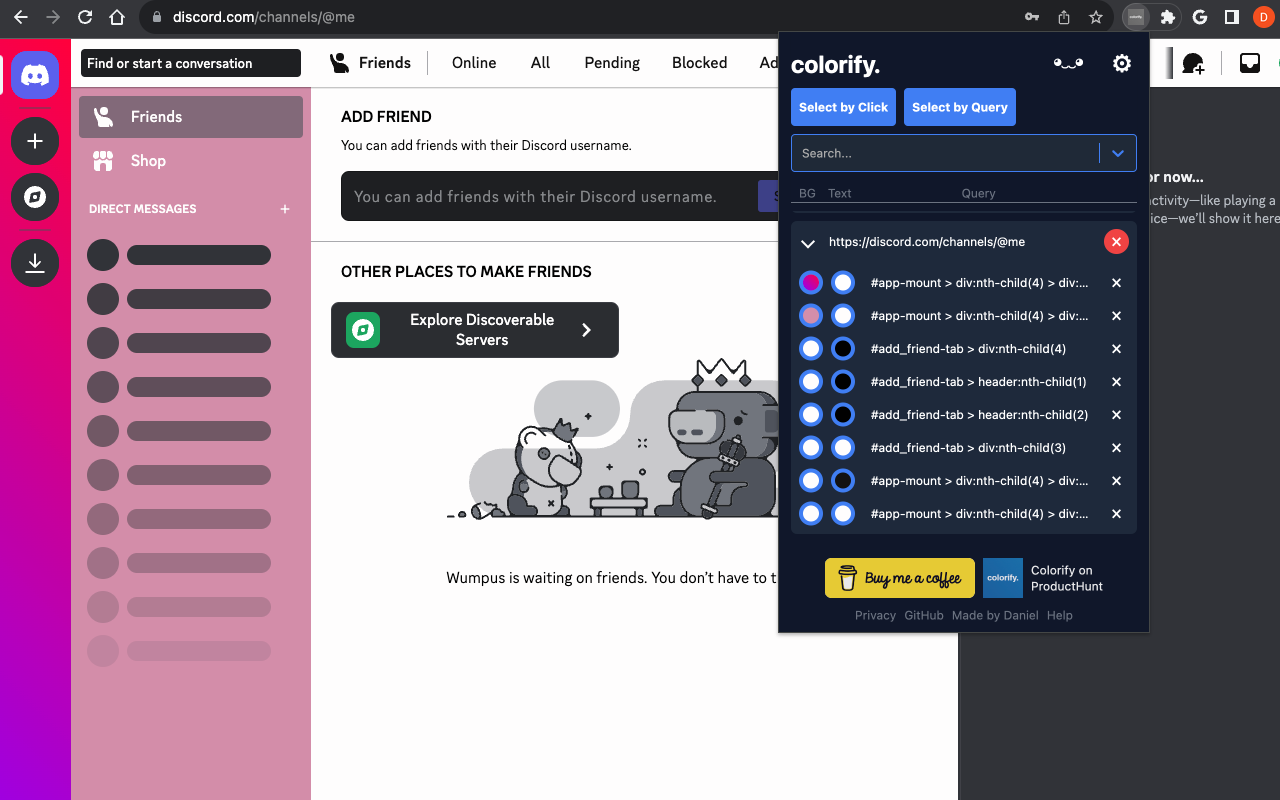Click the add friend username input field
Image resolution: width=1280 pixels, height=800 pixels.
[x=550, y=196]
